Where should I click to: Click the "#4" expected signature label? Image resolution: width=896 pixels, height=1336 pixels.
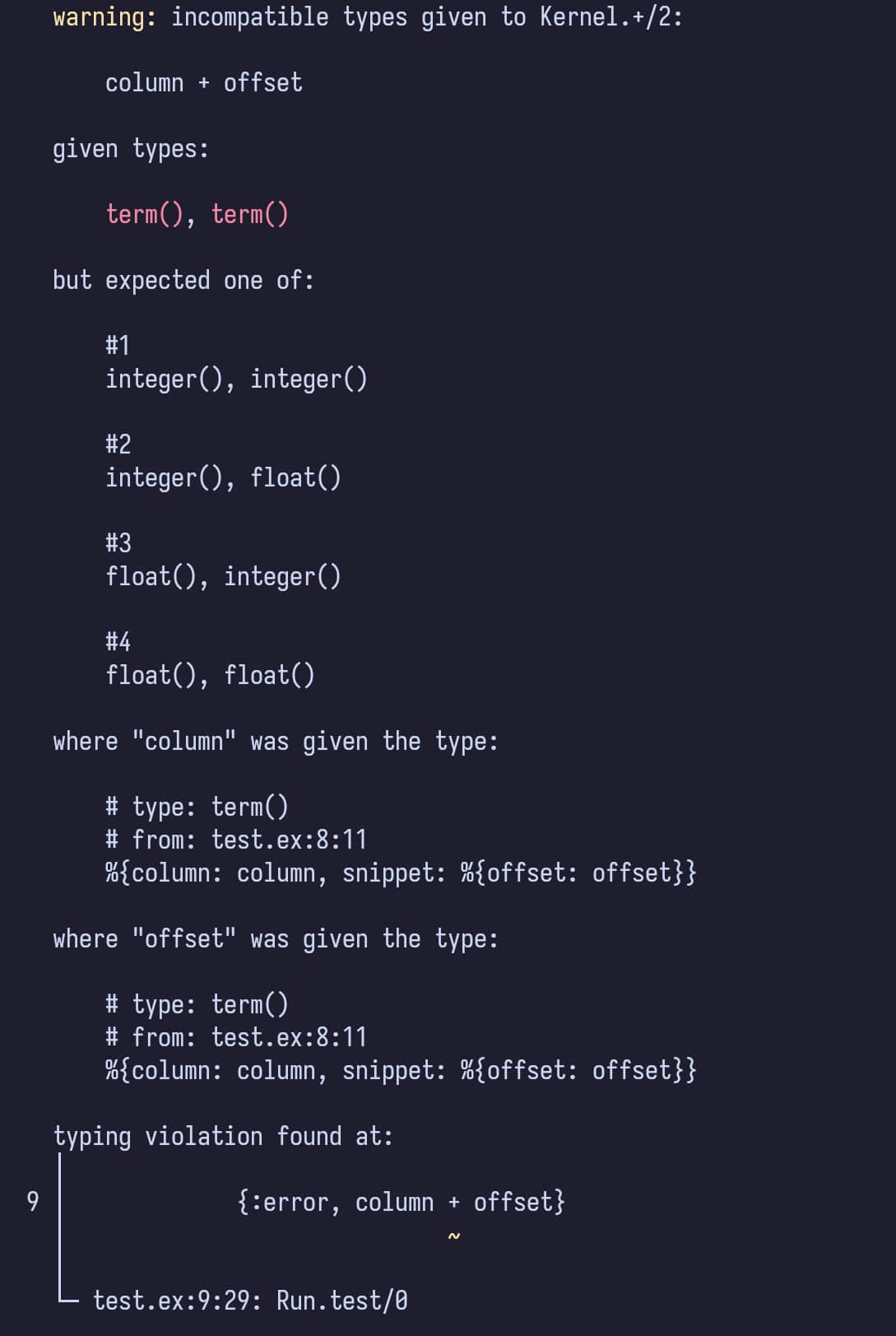click(x=118, y=642)
